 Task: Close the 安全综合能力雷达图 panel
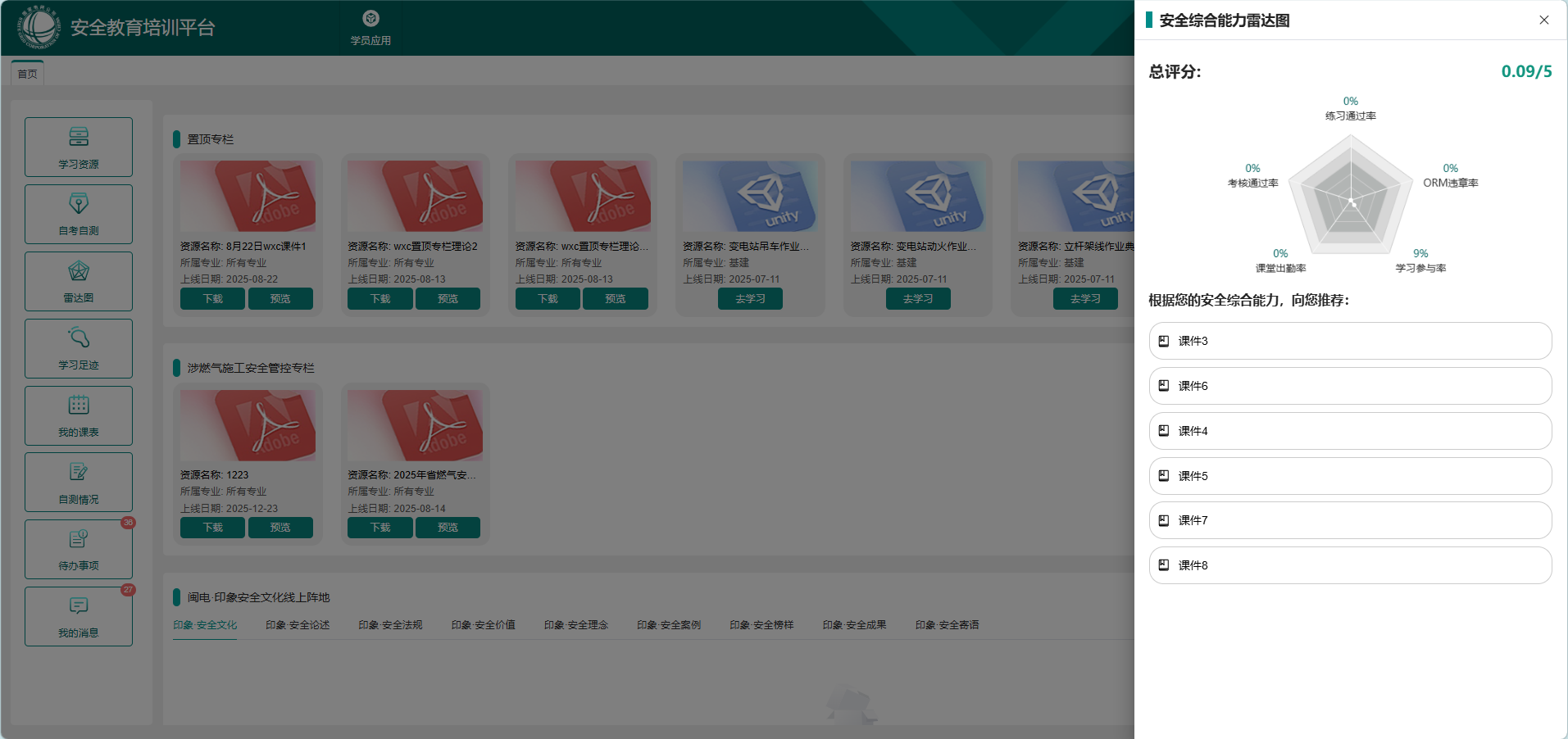pyautogui.click(x=1544, y=20)
